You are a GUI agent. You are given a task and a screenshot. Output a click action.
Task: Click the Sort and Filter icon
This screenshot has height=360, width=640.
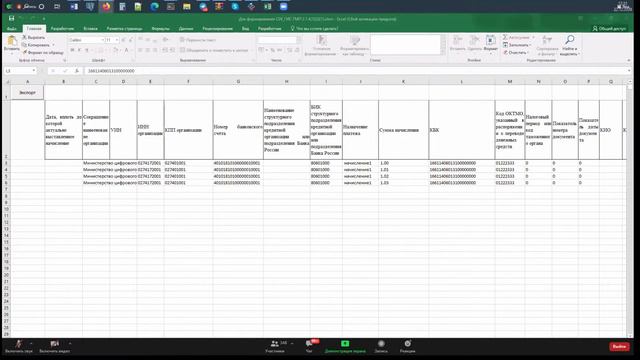point(547,40)
